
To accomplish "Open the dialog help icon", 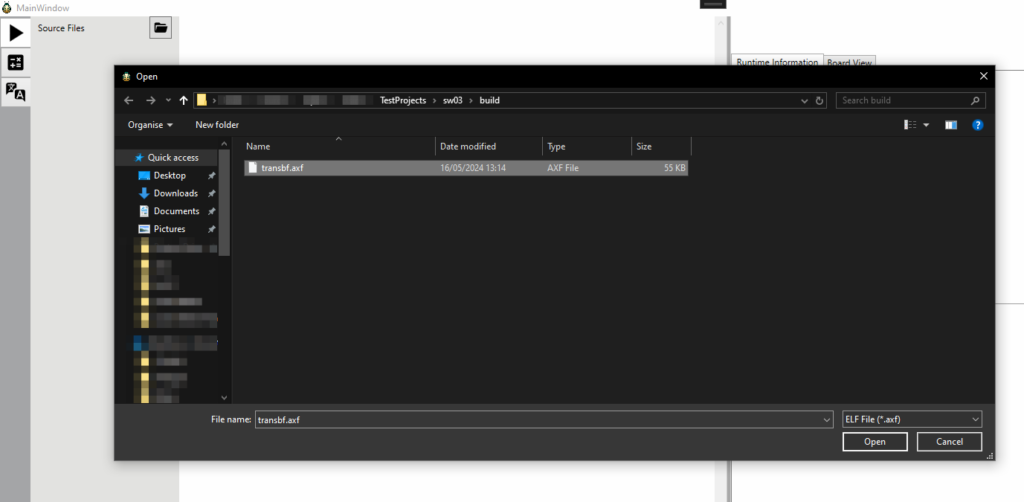I will click(977, 125).
